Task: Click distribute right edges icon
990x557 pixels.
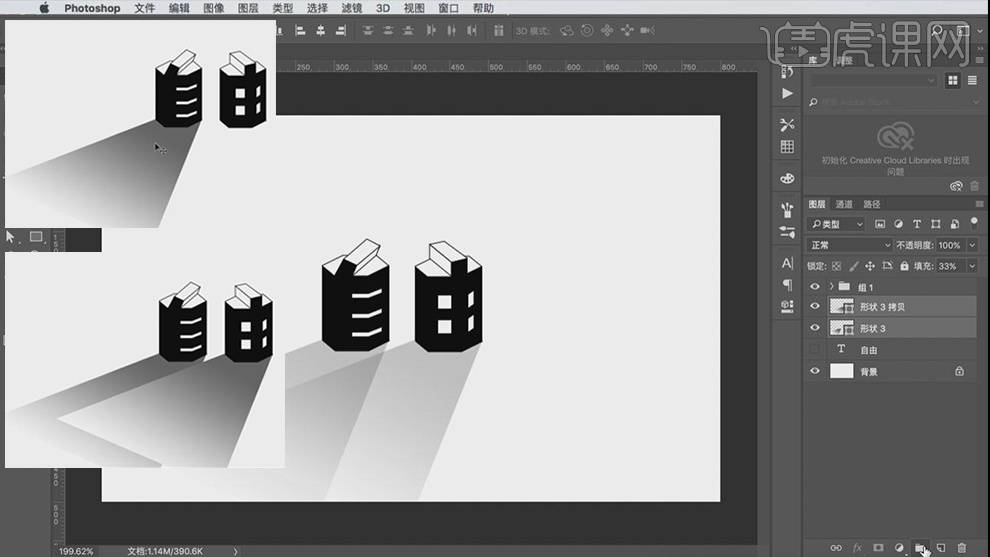Action: [472, 30]
